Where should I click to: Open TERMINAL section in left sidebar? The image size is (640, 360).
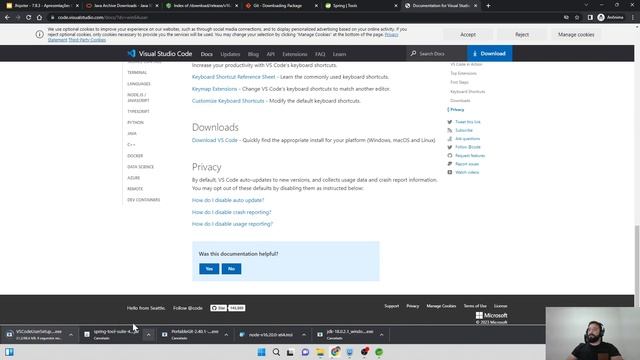point(137,73)
